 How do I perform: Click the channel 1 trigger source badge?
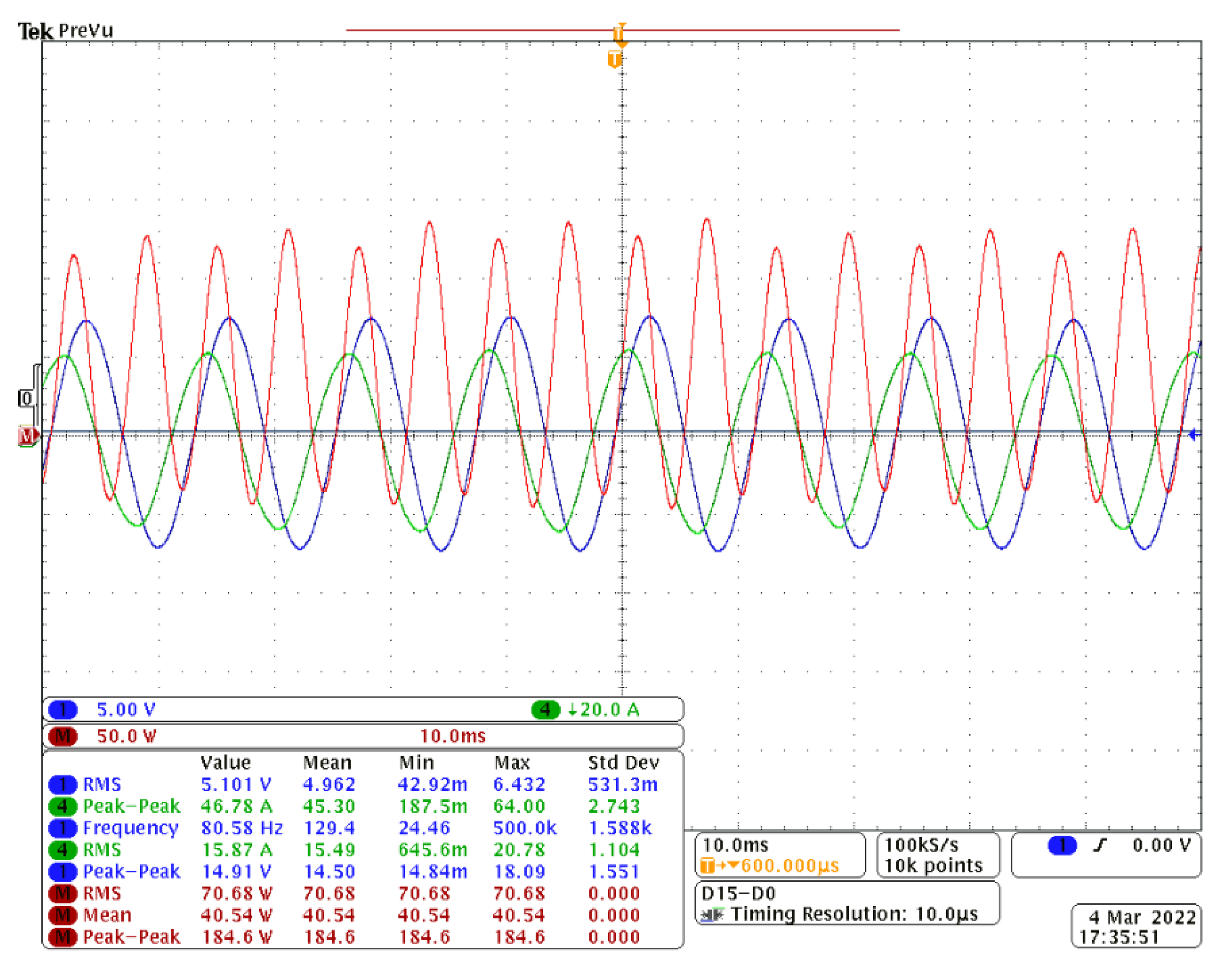pyautogui.click(x=1062, y=846)
